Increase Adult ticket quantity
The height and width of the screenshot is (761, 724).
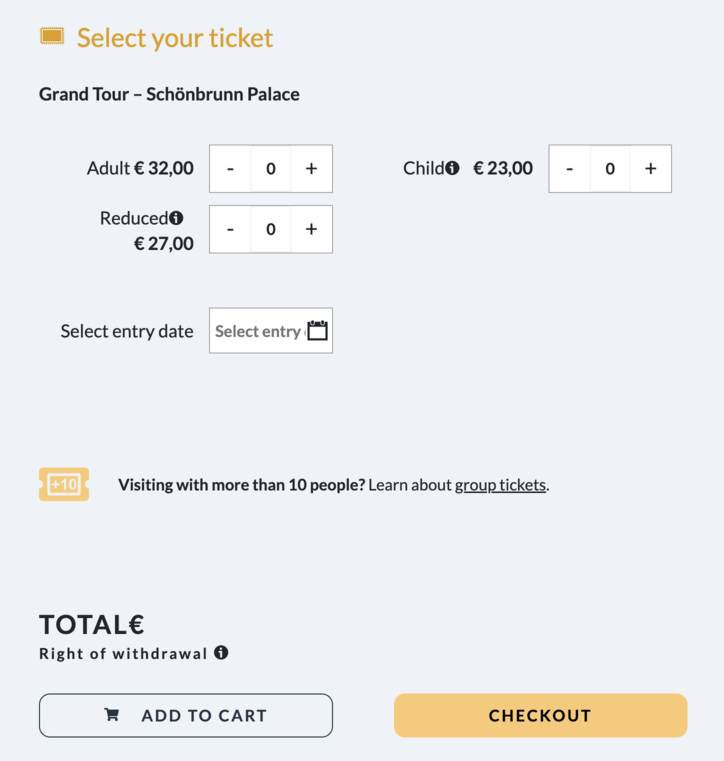point(311,169)
